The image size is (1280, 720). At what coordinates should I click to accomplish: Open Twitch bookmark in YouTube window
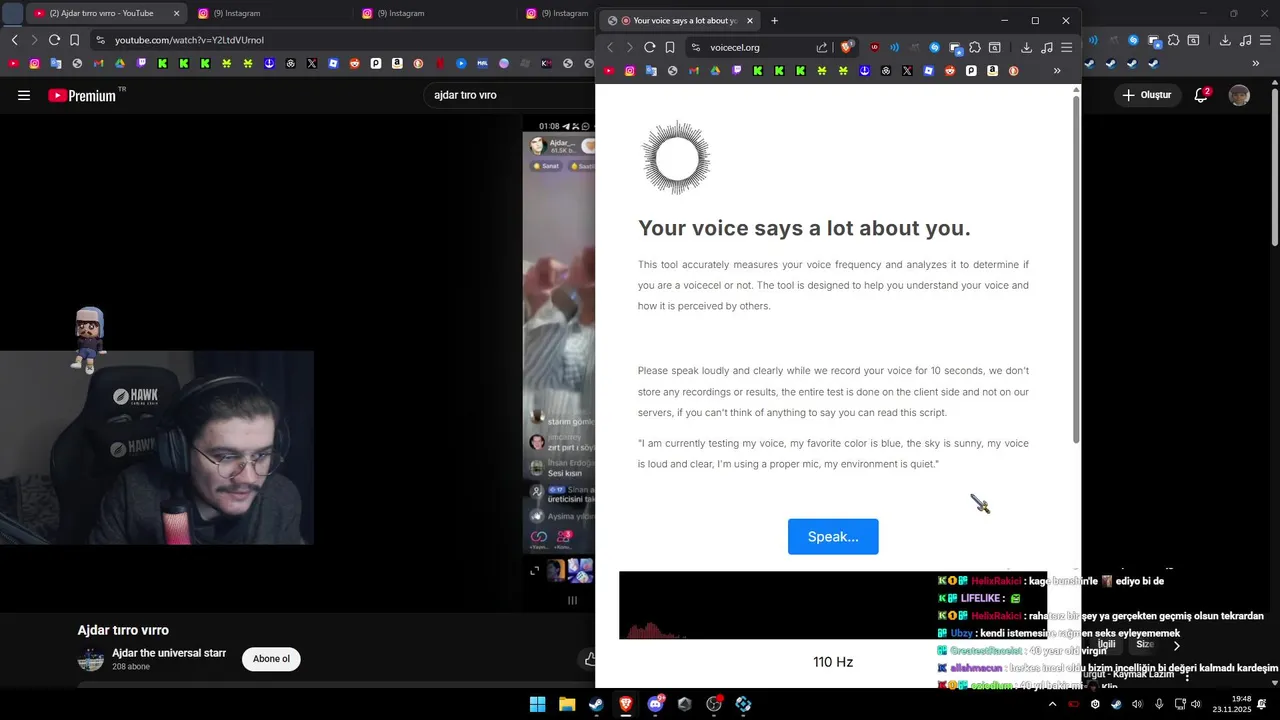coord(141,63)
